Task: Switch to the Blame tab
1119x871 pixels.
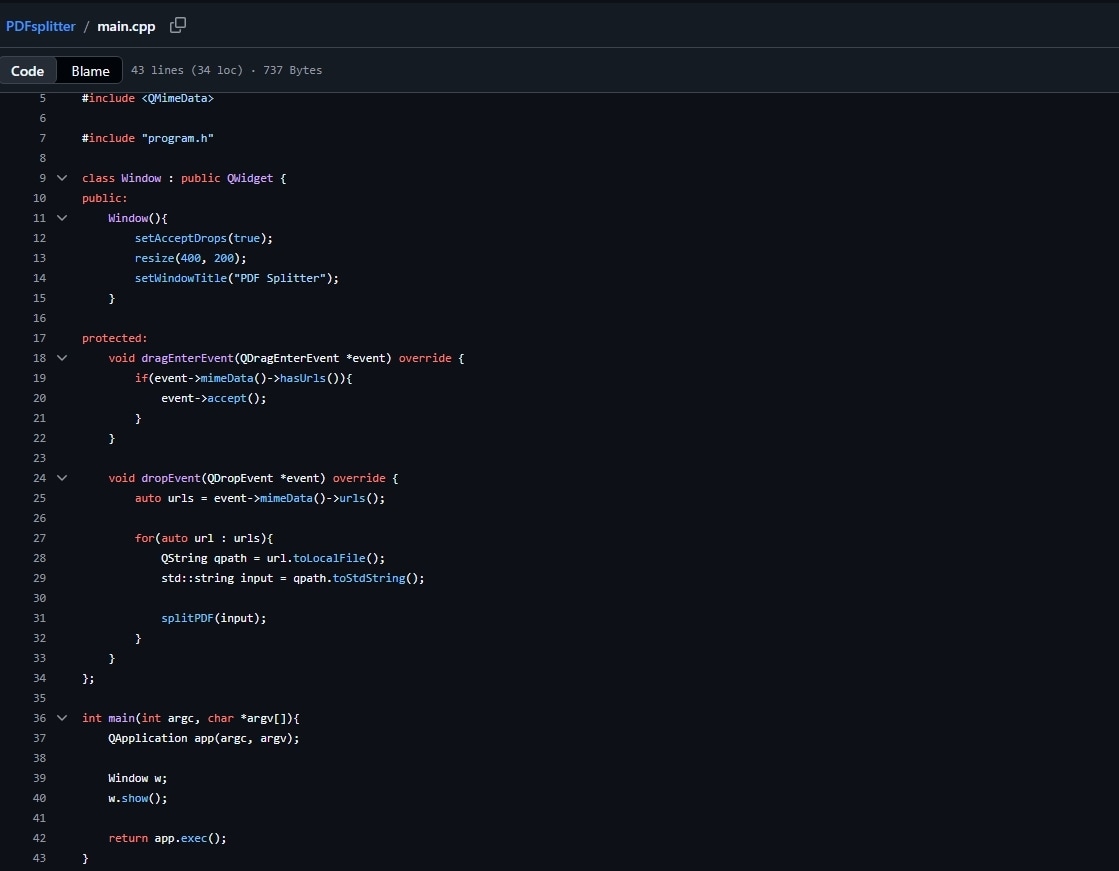Action: [90, 71]
